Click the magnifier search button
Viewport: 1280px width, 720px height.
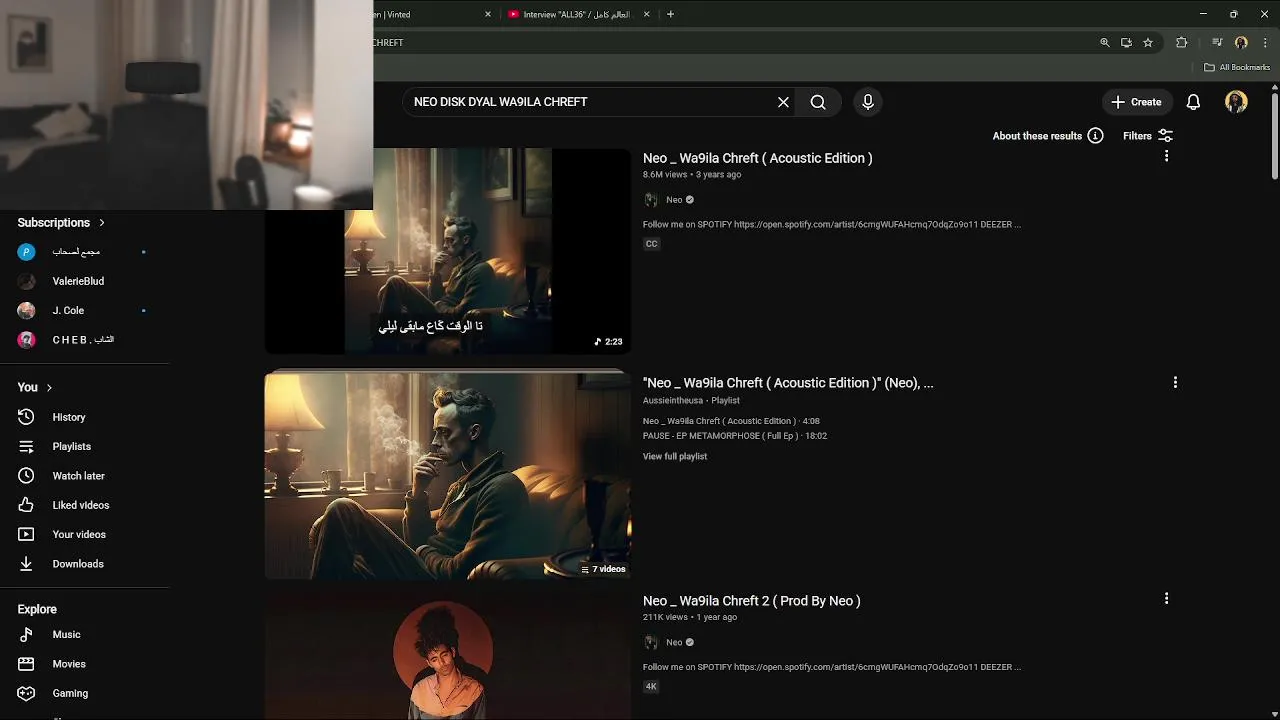[818, 102]
